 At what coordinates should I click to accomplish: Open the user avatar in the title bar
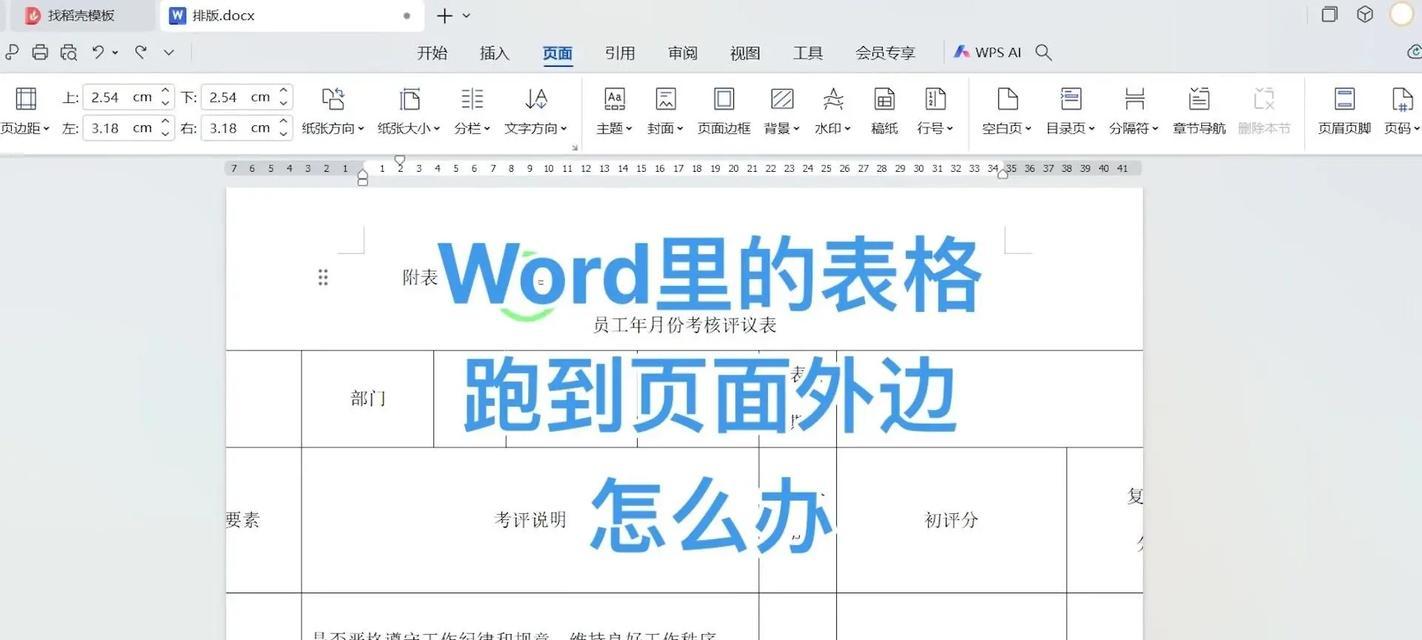click(1402, 14)
